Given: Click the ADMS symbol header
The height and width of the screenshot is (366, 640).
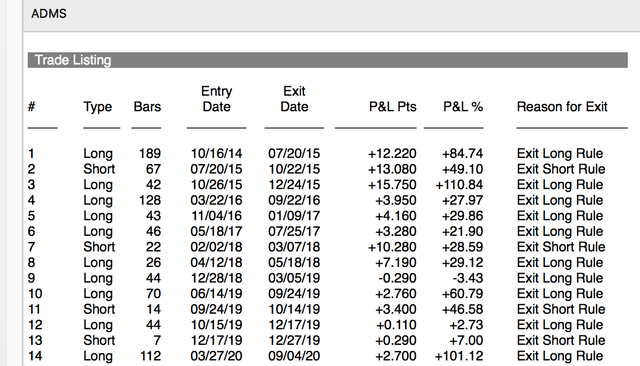Looking at the screenshot, I should pos(49,13).
